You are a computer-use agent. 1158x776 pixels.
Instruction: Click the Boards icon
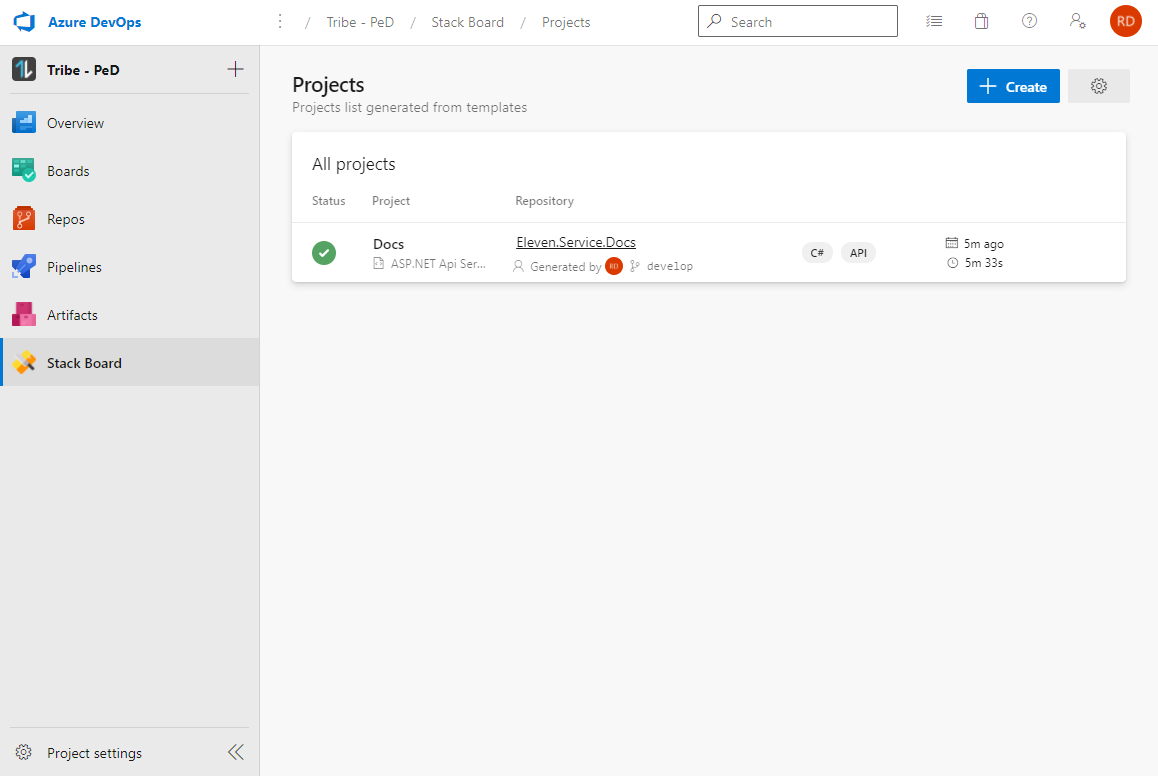point(24,170)
